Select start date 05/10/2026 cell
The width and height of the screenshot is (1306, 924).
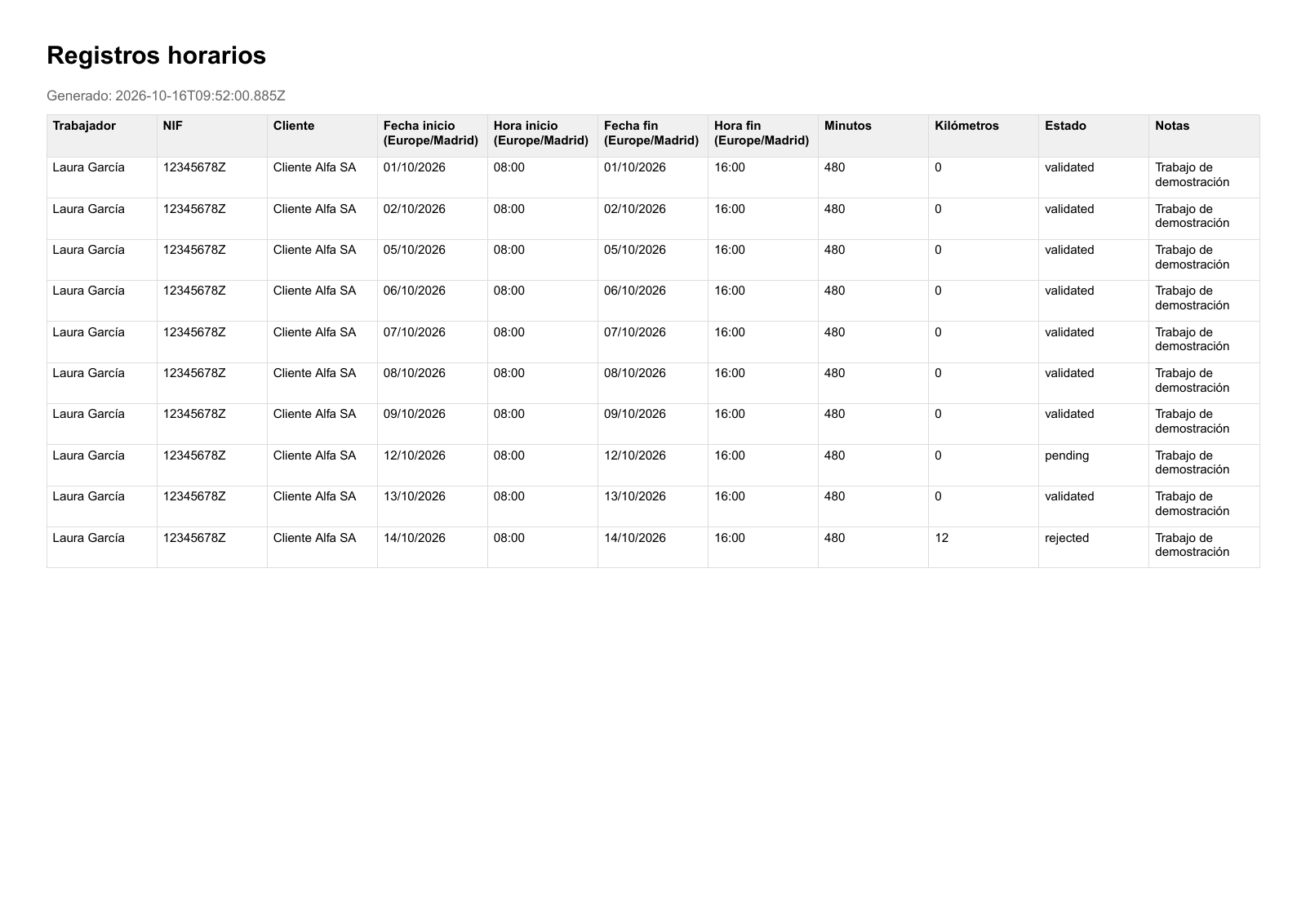coord(433,260)
